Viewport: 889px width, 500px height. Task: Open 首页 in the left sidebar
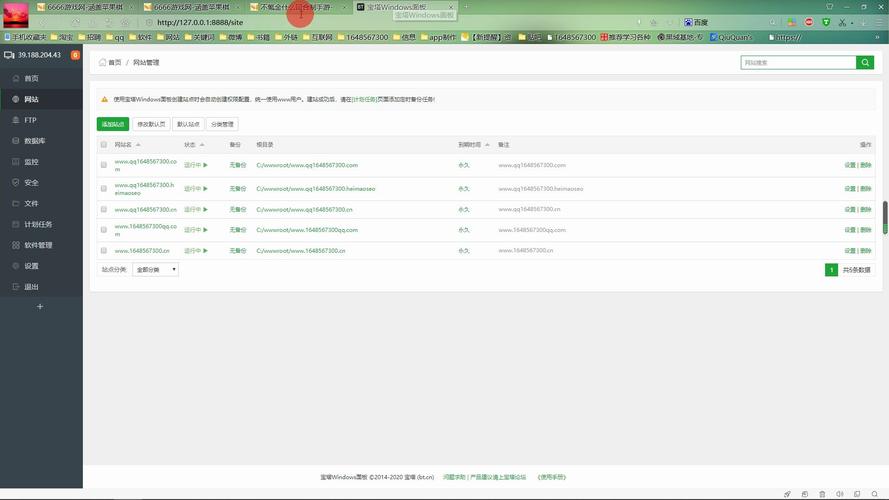coord(31,78)
